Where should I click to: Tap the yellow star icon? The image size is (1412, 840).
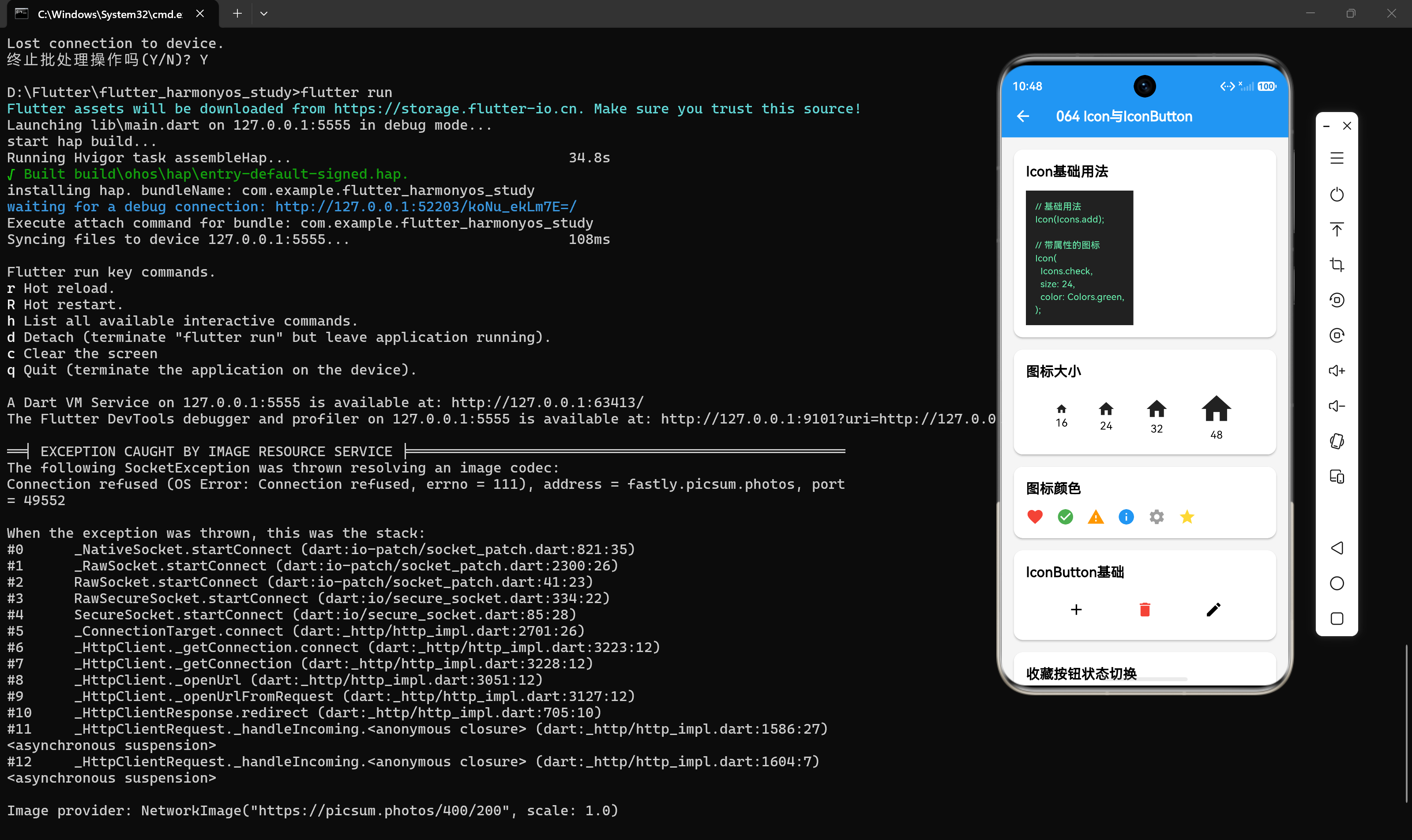[x=1187, y=517]
